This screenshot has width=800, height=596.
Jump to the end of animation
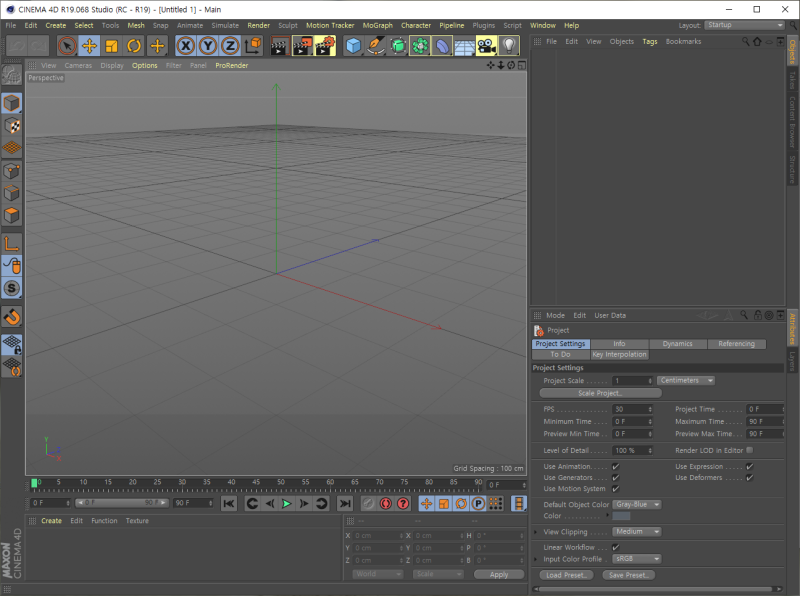(x=345, y=504)
